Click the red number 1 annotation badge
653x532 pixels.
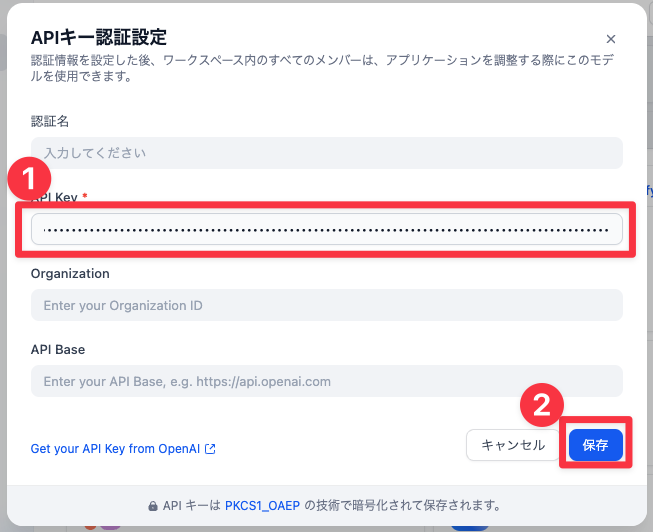click(28, 180)
